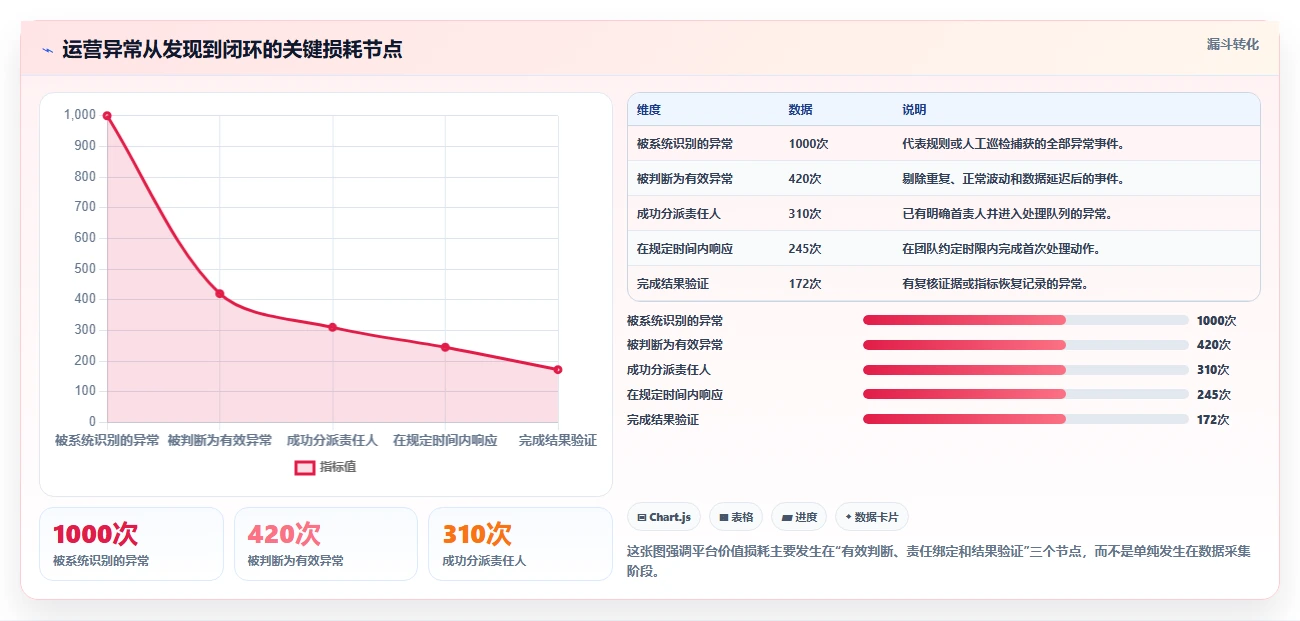The width and height of the screenshot is (1300, 621).
Task: Click the lightning icon beside the title
Action: click(x=48, y=50)
